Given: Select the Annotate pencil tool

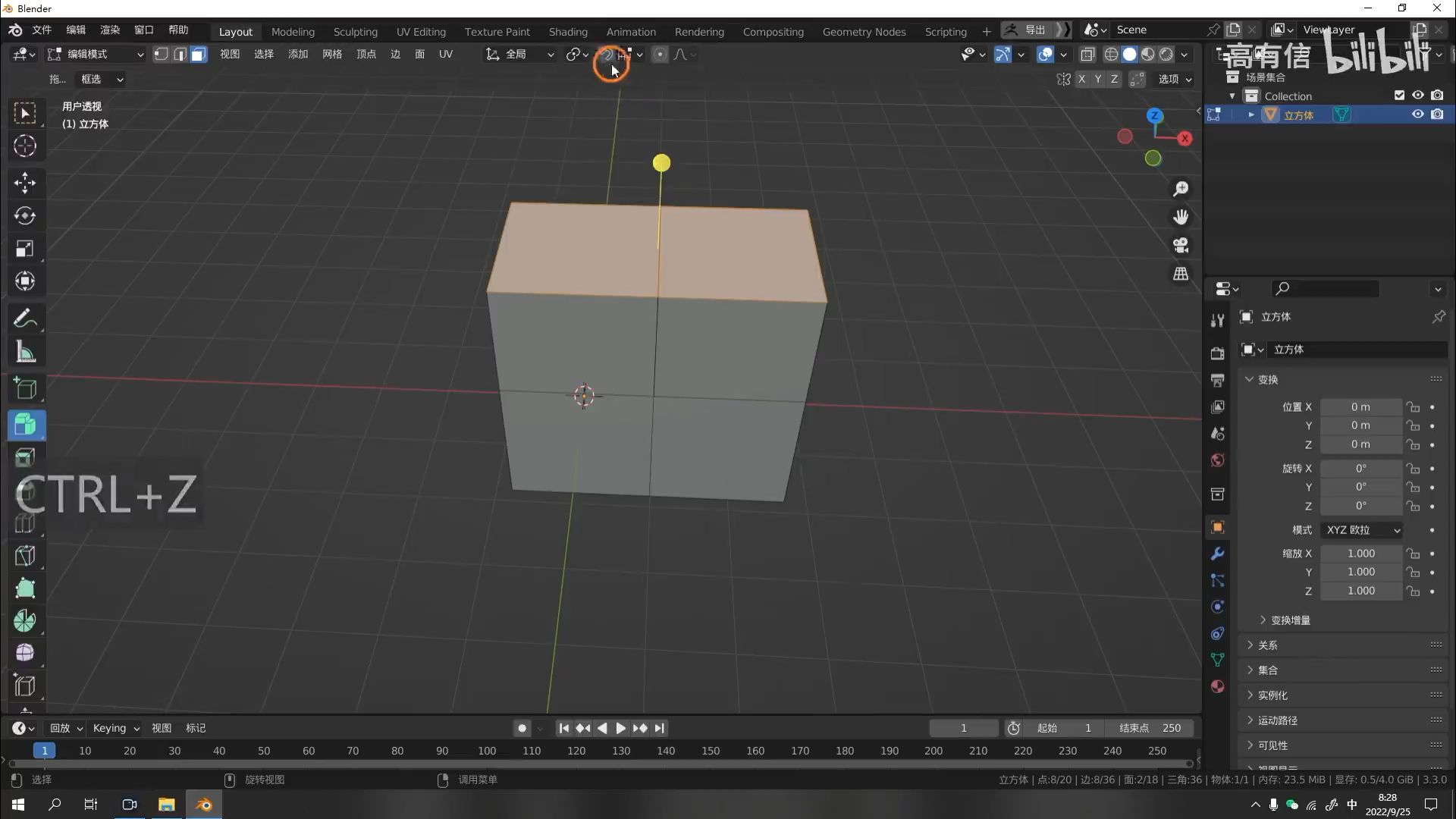Looking at the screenshot, I should 24,318.
